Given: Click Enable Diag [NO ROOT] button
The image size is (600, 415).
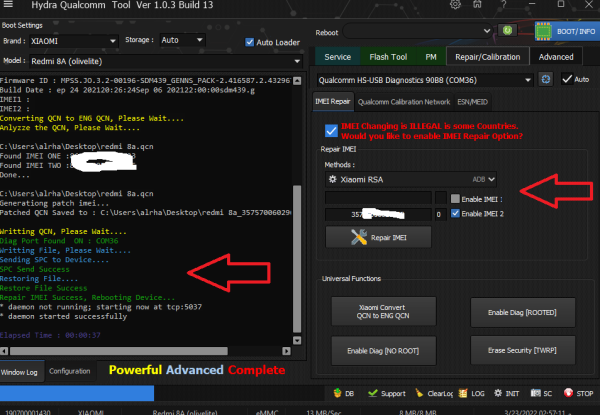Looking at the screenshot, I should coord(383,351).
